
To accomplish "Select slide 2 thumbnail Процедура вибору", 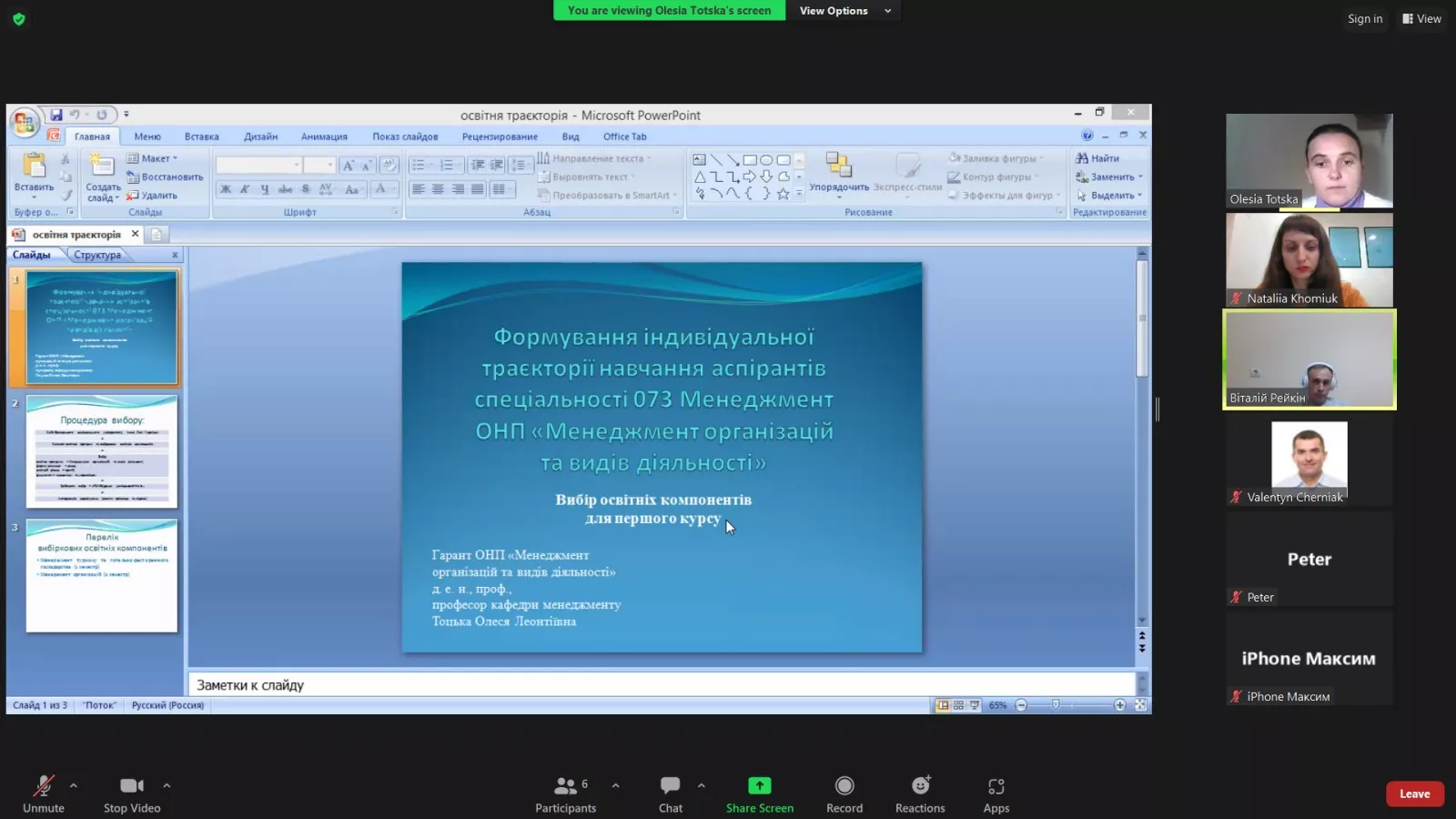I will tap(102, 451).
